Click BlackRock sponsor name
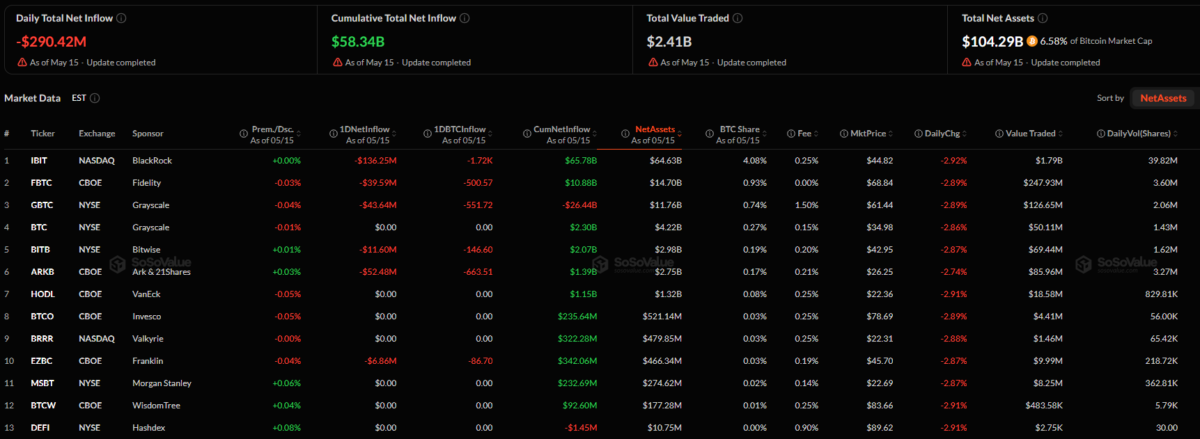 pos(152,160)
